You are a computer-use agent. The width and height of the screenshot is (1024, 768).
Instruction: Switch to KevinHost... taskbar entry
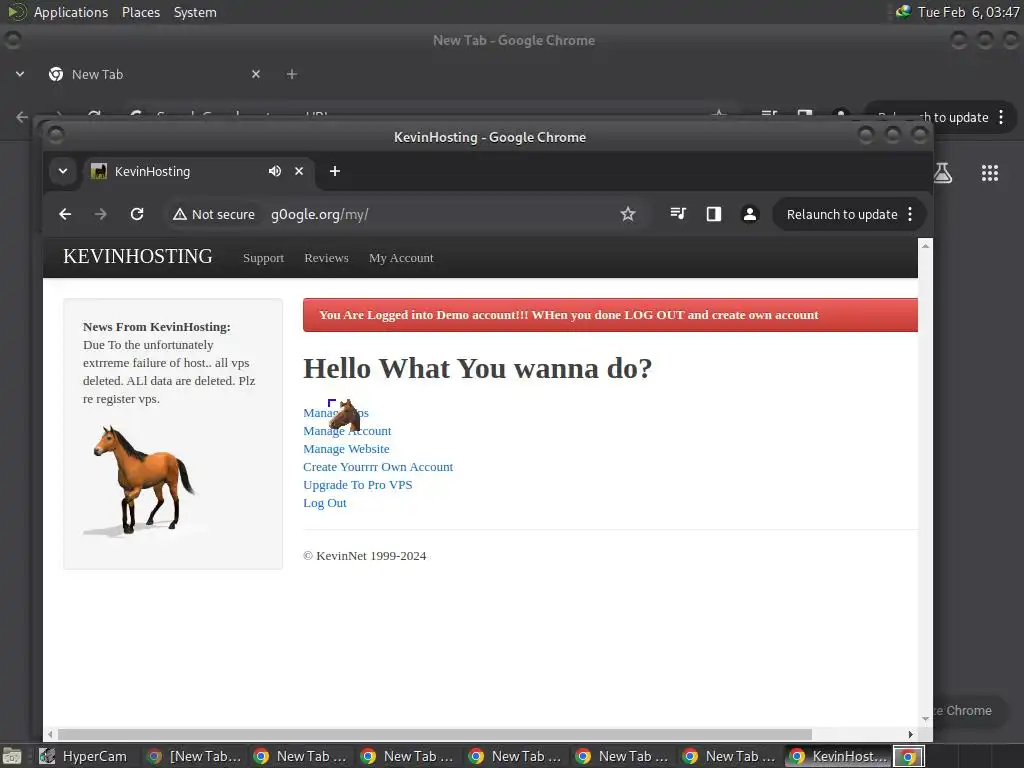838,756
